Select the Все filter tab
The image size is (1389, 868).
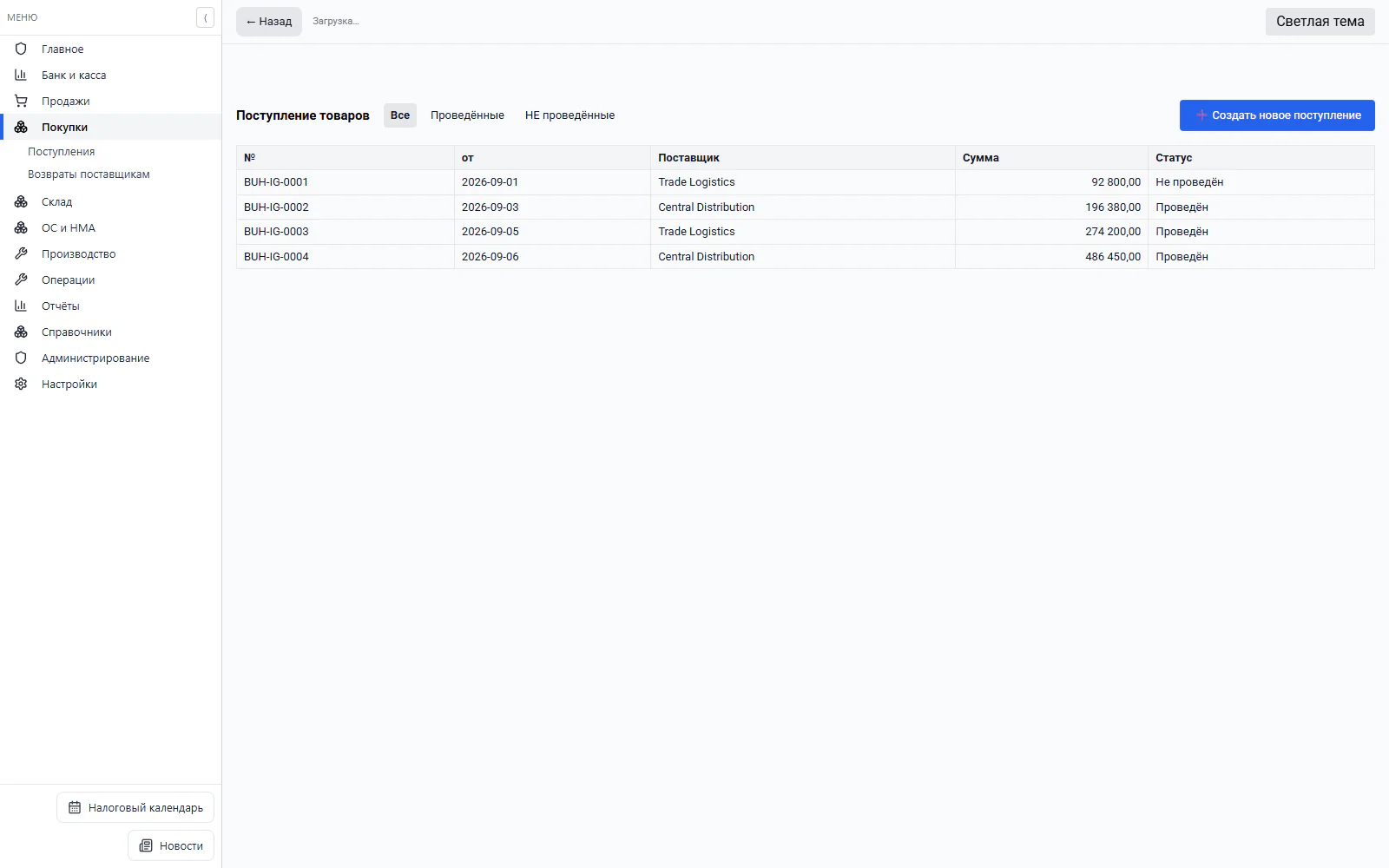400,115
